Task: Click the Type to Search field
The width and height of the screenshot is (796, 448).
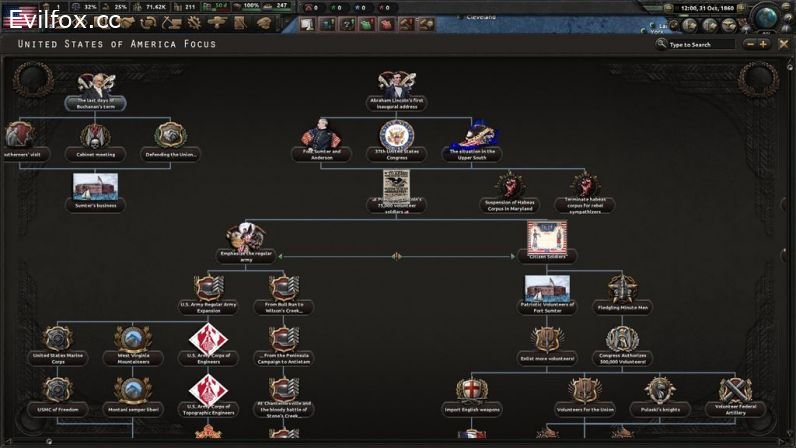Action: [704, 45]
